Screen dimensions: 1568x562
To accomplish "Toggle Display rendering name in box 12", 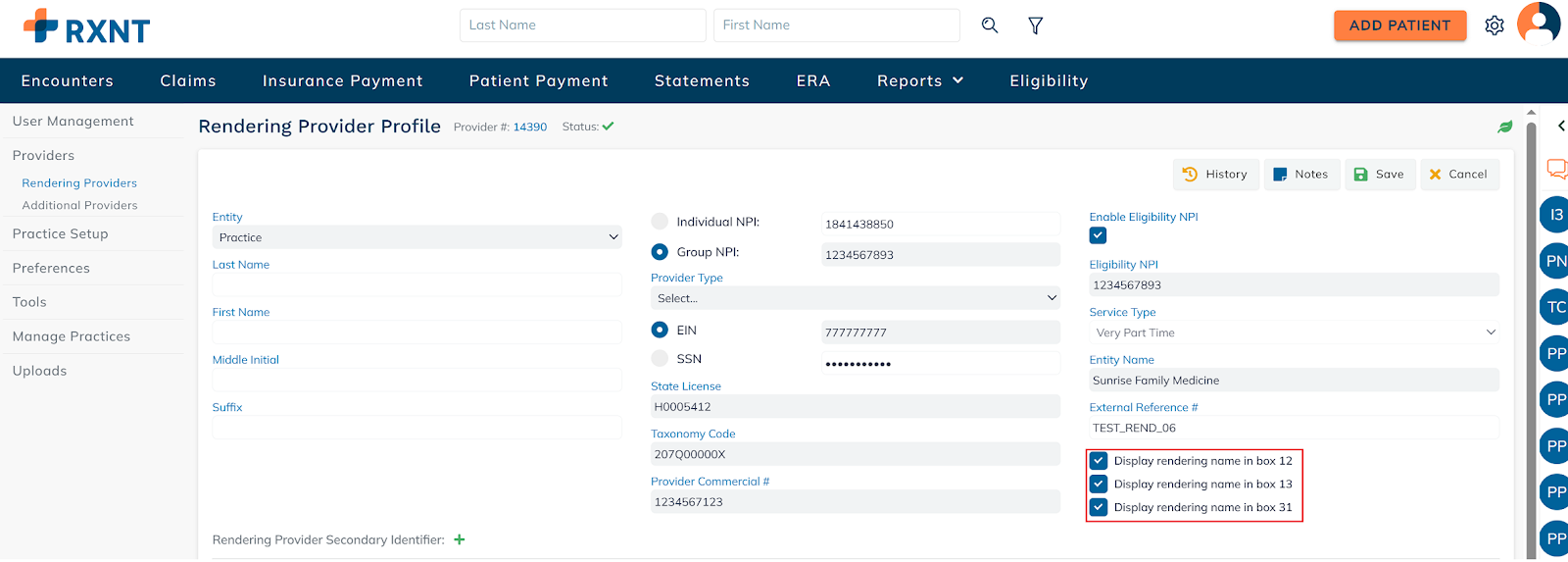I will point(1099,461).
